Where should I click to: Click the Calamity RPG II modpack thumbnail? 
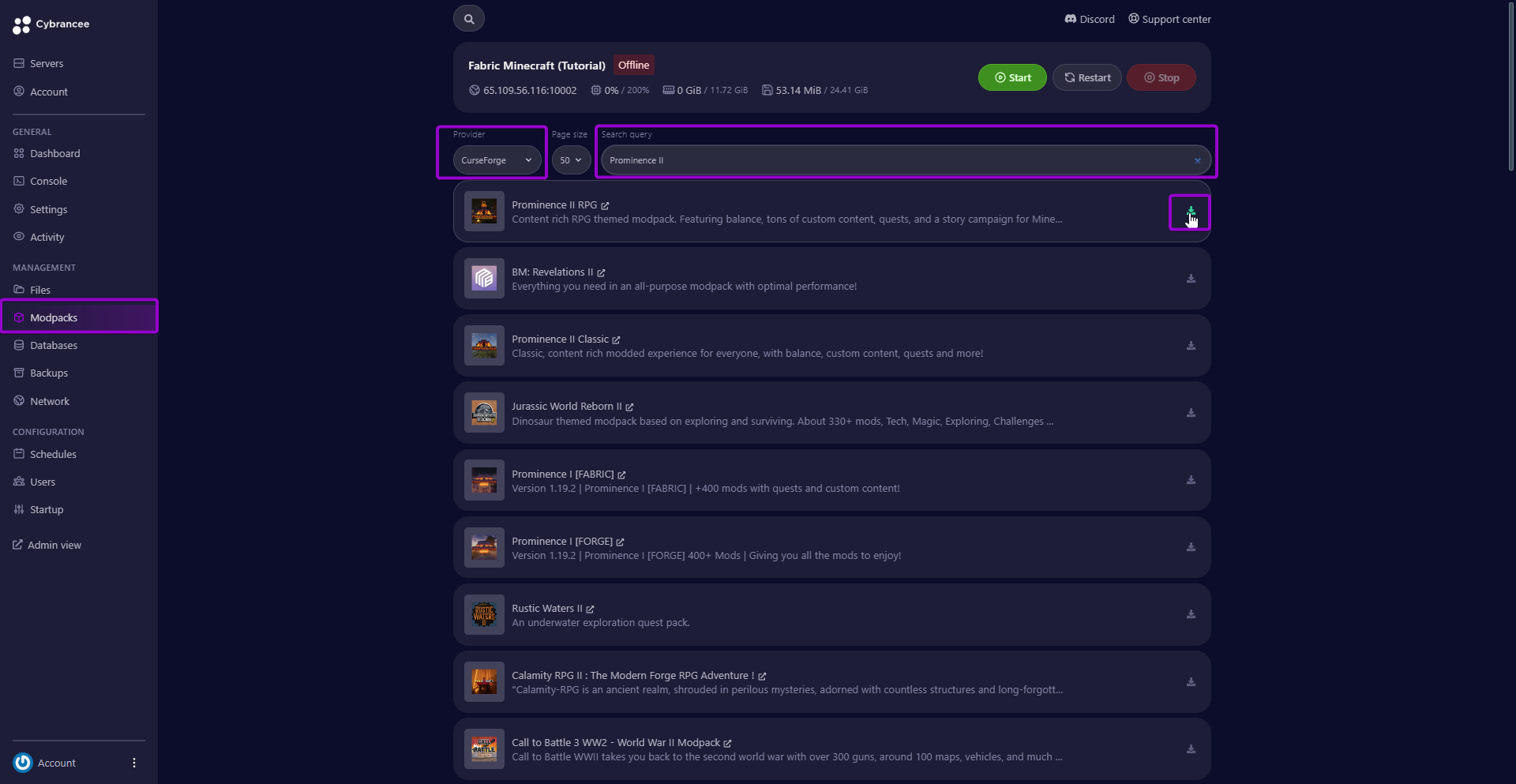[484, 681]
